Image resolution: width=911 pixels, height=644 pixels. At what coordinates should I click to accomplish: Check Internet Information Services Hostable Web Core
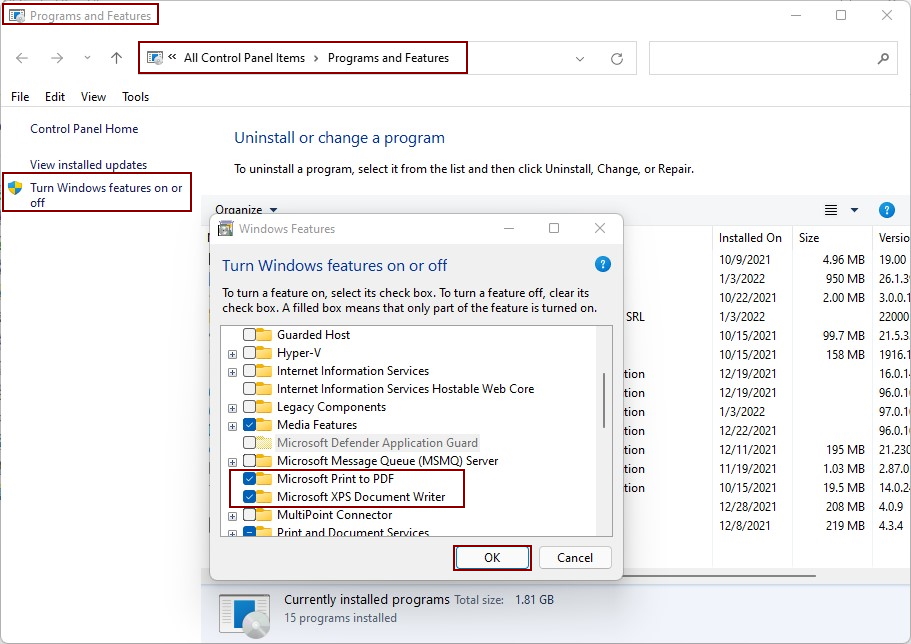click(x=249, y=389)
